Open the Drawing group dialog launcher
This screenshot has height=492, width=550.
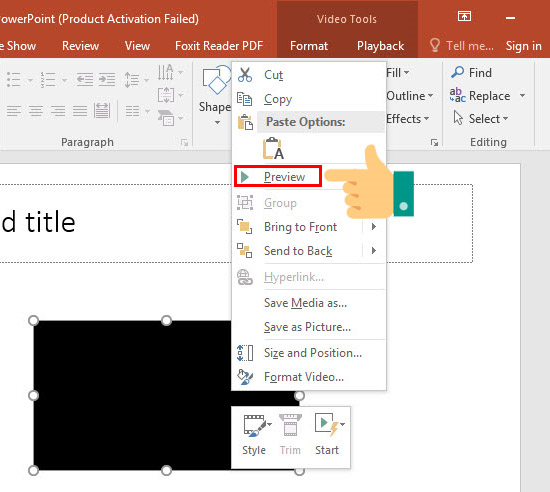click(435, 142)
